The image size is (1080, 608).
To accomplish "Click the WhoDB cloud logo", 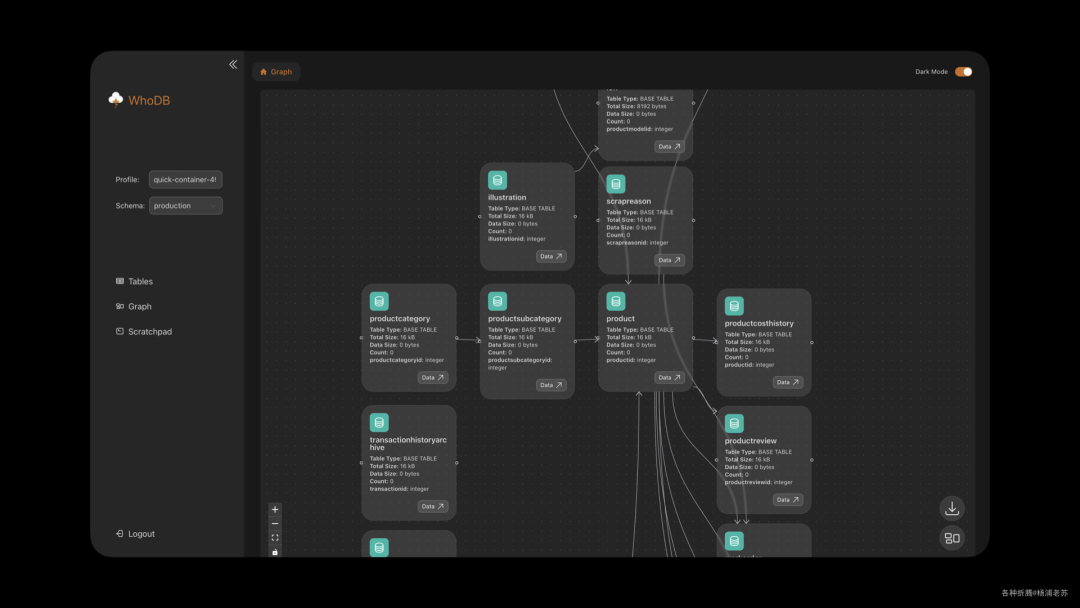I will coord(116,100).
